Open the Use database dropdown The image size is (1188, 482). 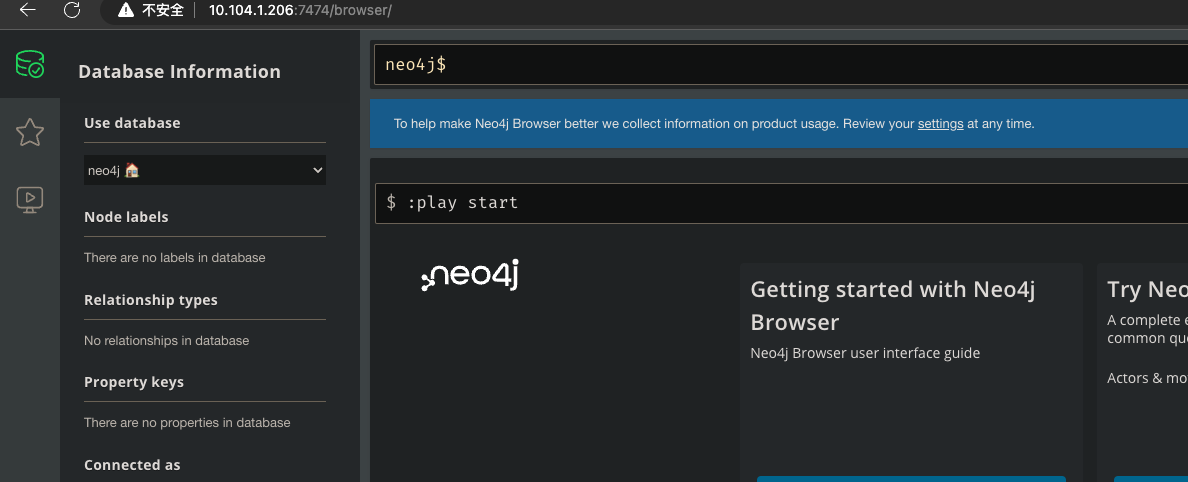pyautogui.click(x=205, y=171)
